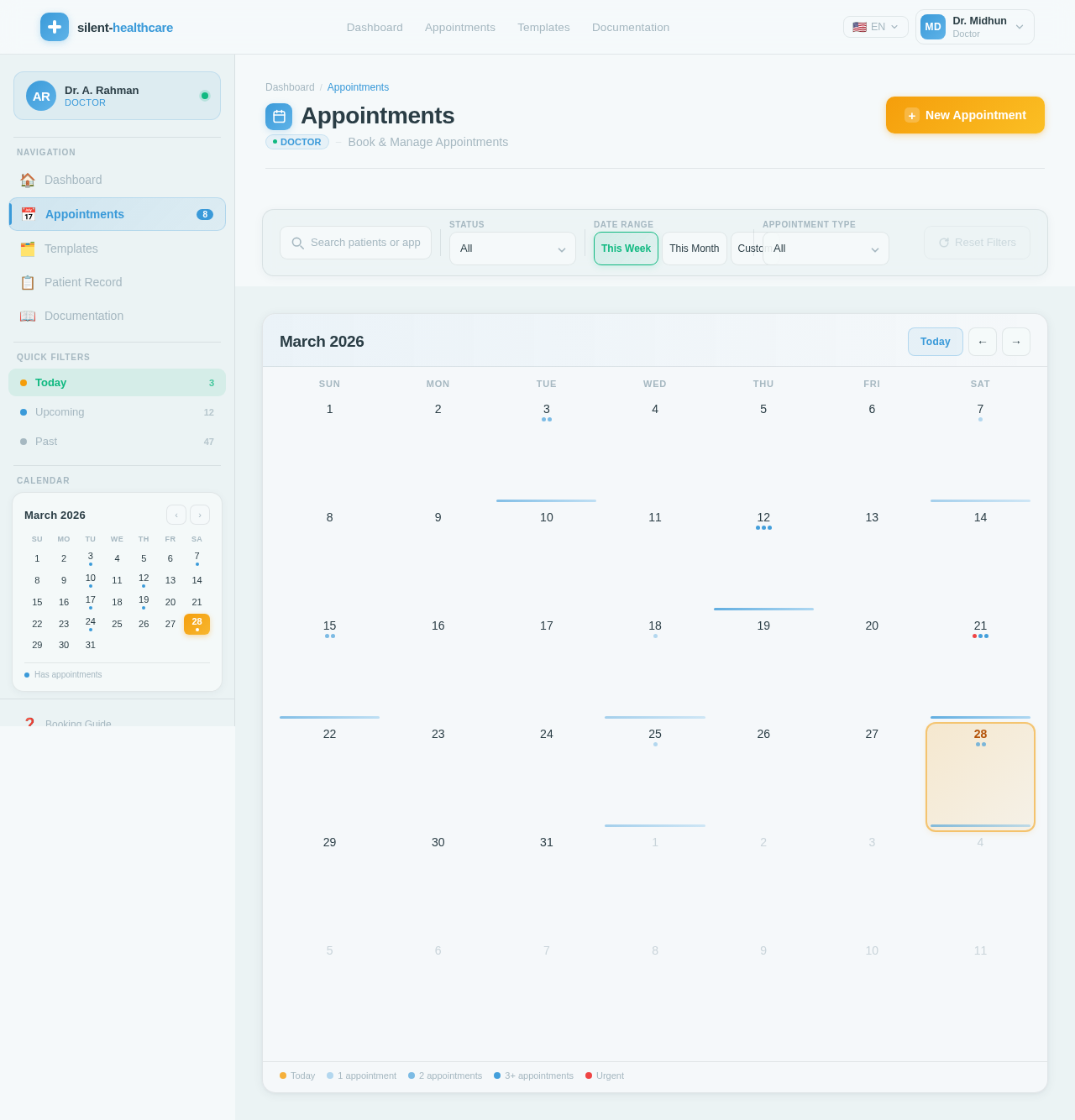Open Documentation via the book icon

[28, 316]
